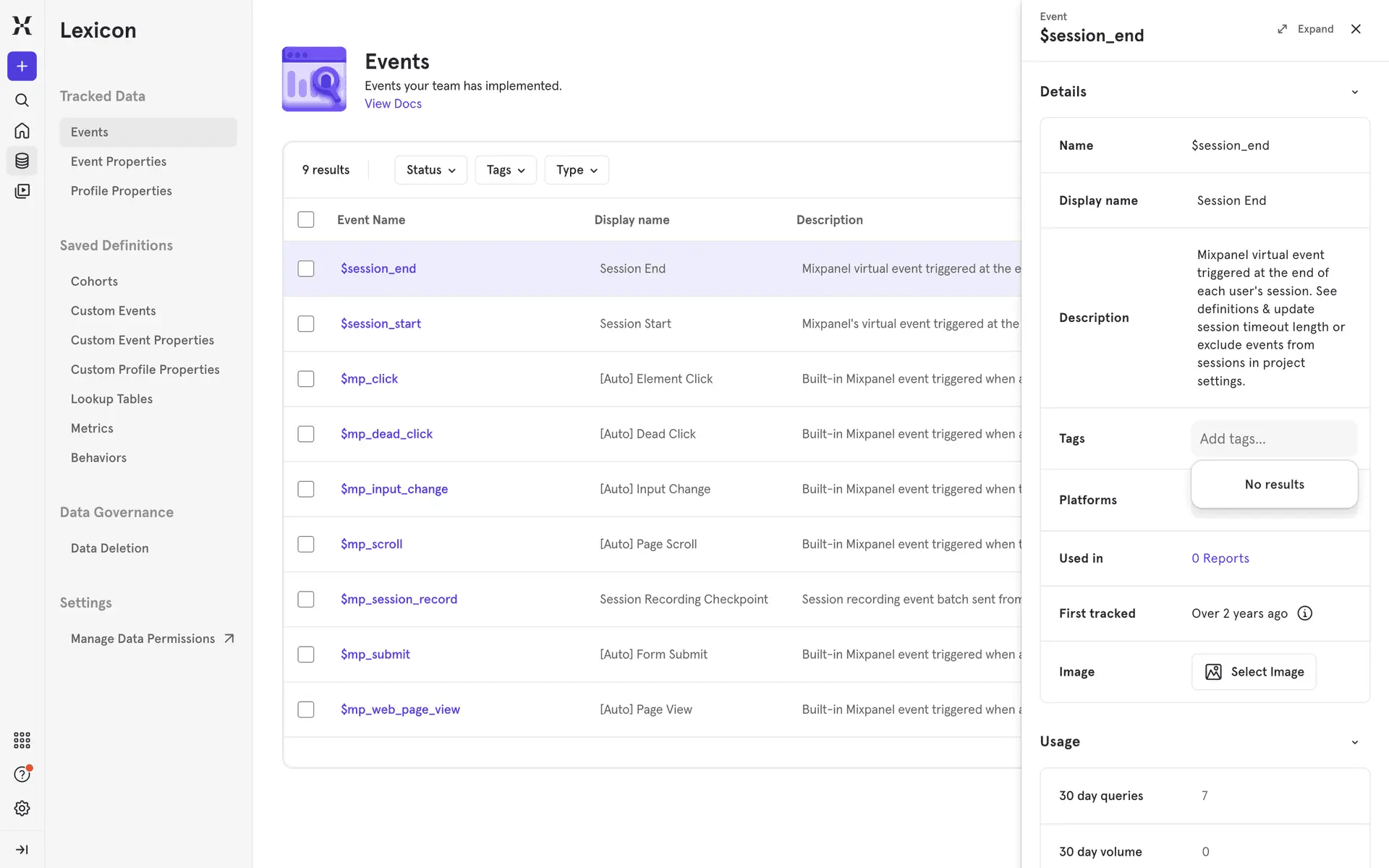
Task: Collapse the Details section chevron
Action: [1354, 92]
